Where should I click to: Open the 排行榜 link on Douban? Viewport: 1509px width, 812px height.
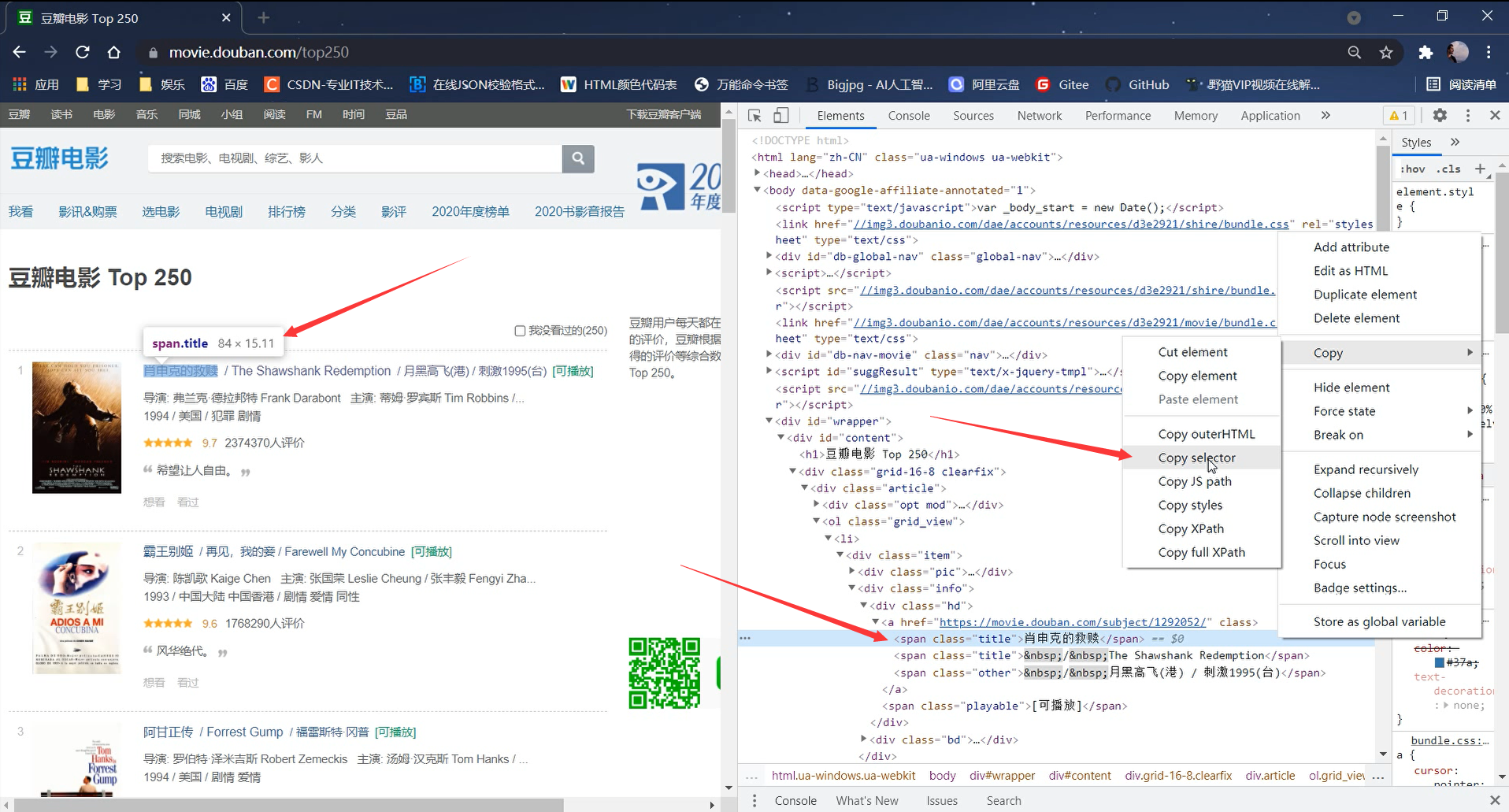coord(286,210)
